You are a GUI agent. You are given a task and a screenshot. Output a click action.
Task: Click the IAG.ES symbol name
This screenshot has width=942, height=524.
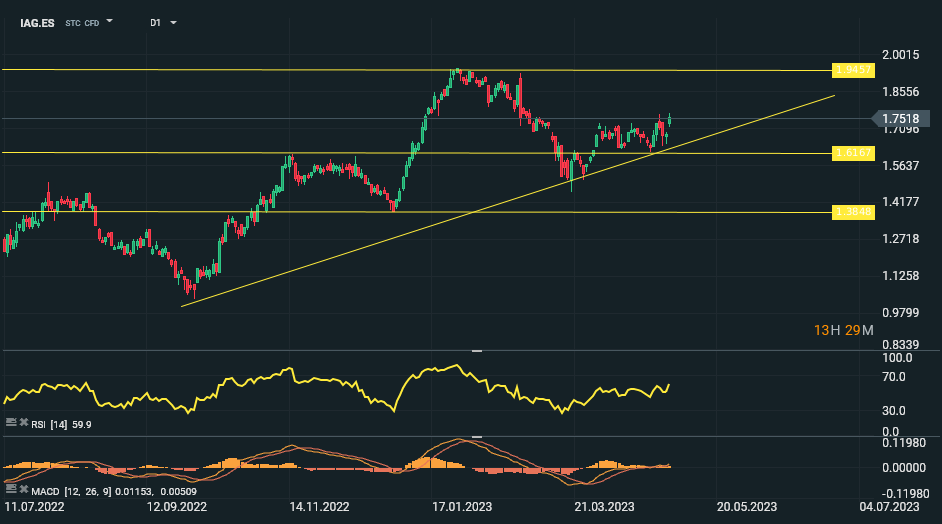pos(37,23)
